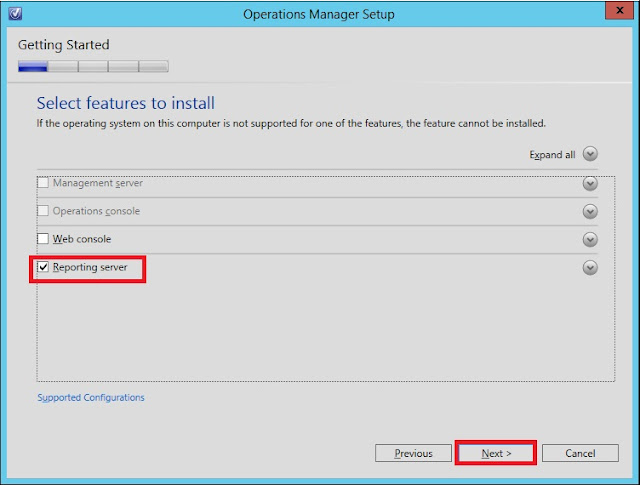Tick the Management server checkbox

pyautogui.click(x=43, y=182)
